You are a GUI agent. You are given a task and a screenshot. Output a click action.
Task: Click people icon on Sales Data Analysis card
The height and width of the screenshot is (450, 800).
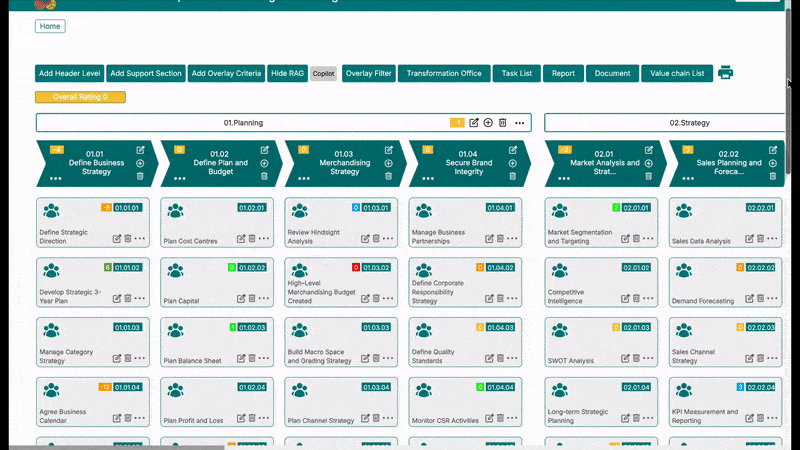pos(684,211)
